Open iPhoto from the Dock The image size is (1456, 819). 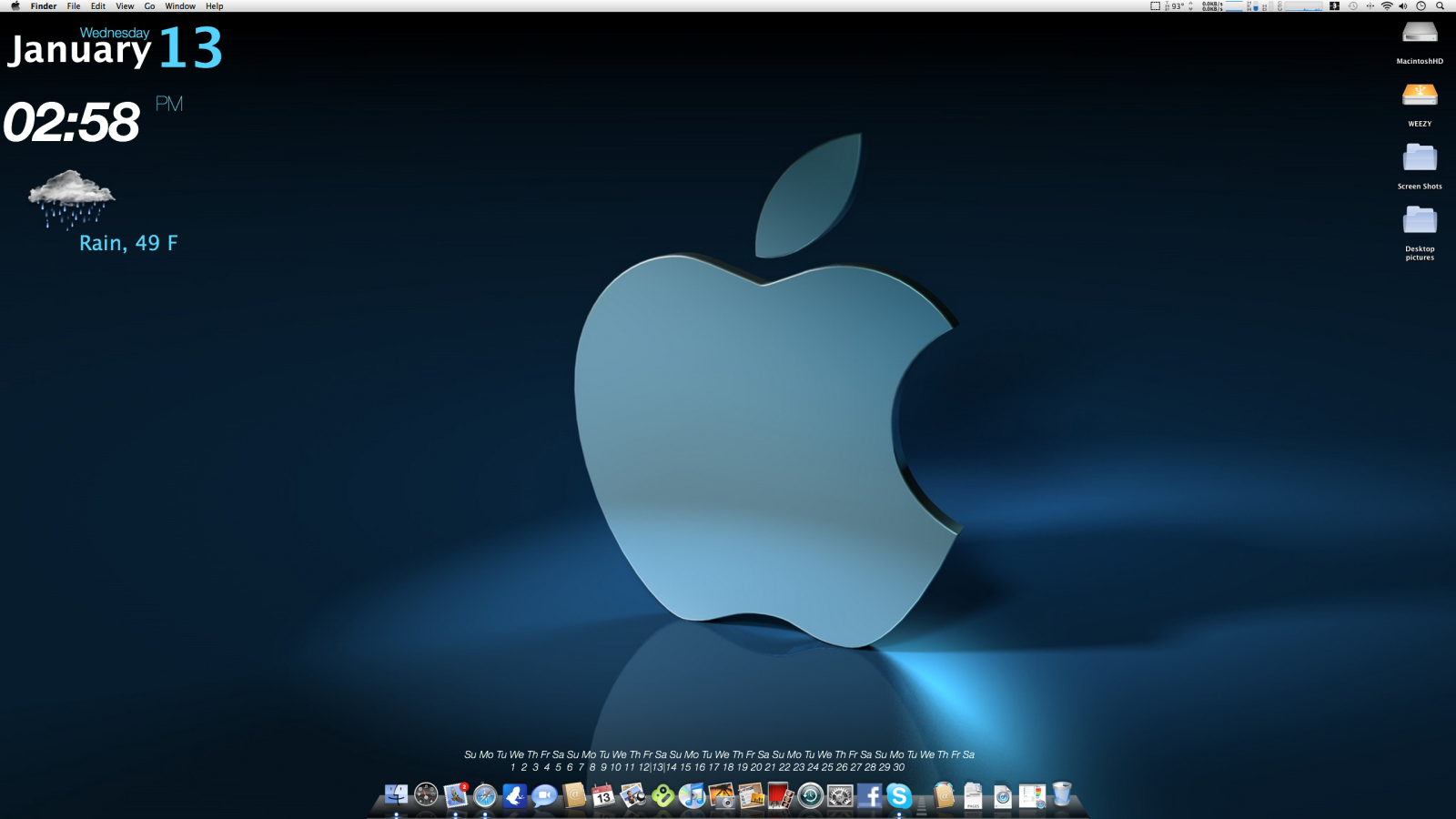(722, 796)
